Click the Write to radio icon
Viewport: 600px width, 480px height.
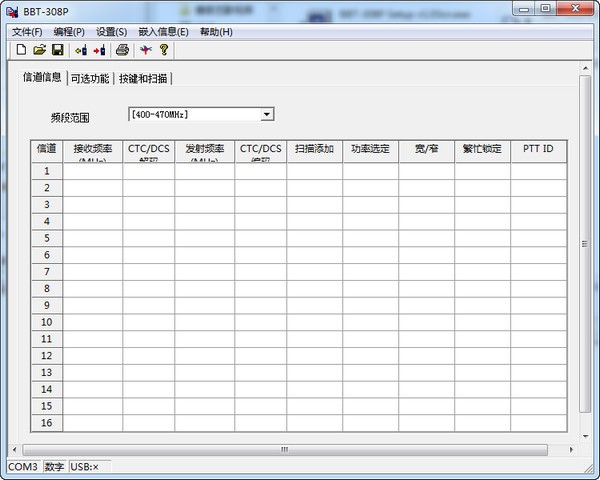click(x=98, y=50)
